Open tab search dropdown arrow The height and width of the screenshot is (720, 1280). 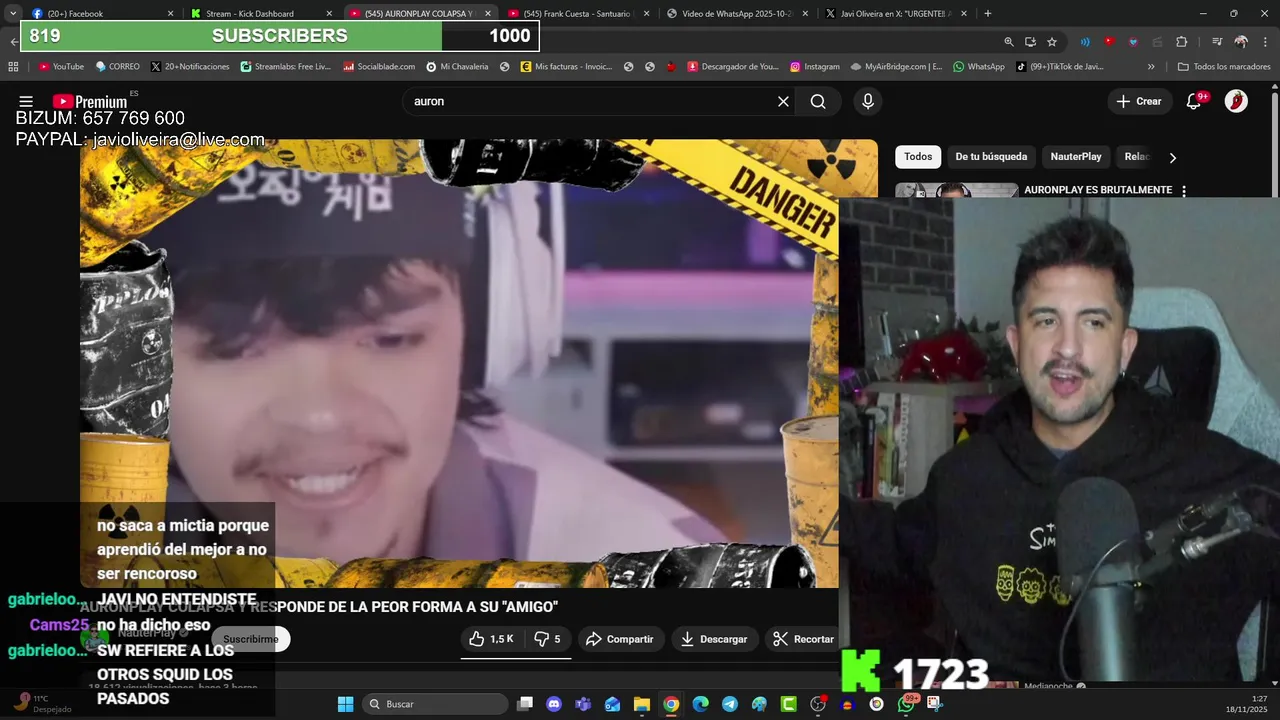tap(13, 13)
